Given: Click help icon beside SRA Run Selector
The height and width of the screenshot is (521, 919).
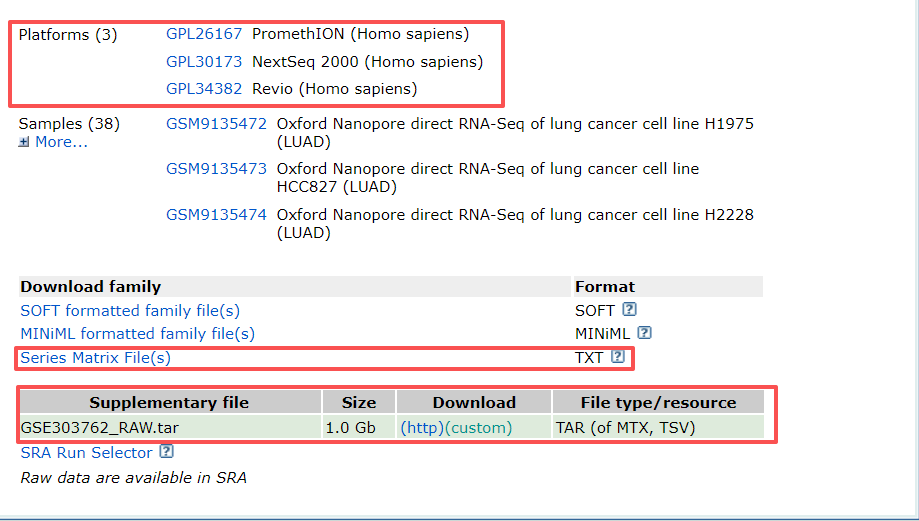Looking at the screenshot, I should (166, 451).
